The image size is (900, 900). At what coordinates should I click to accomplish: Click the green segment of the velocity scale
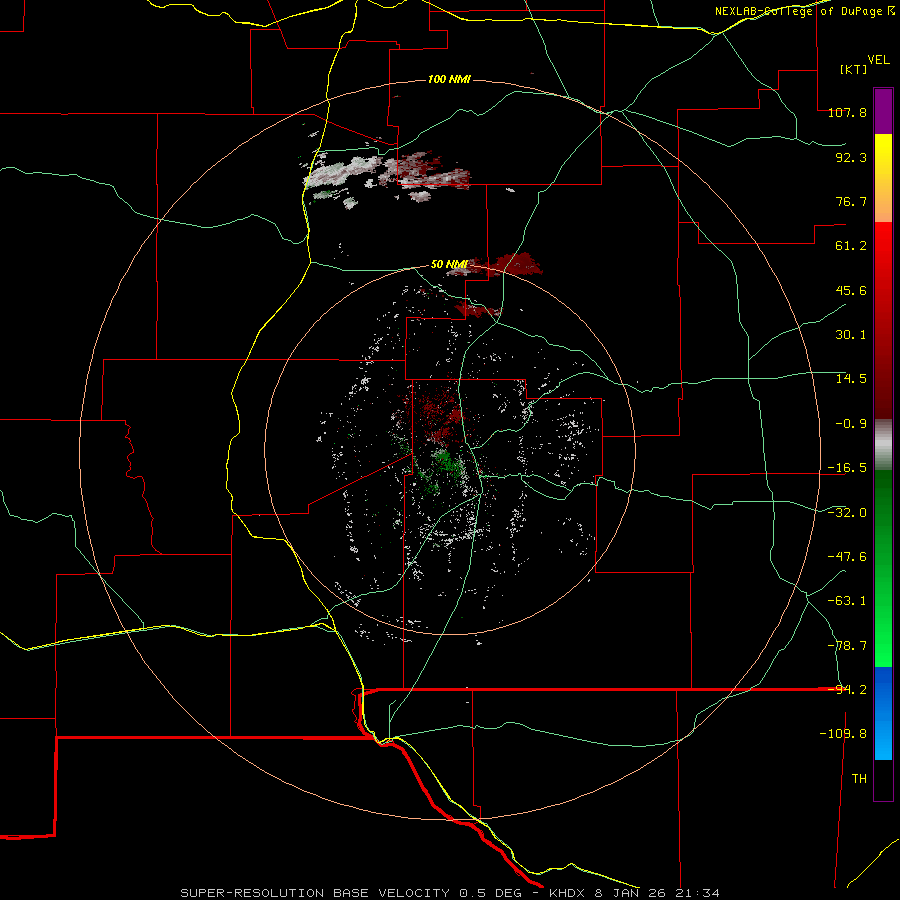click(x=883, y=568)
